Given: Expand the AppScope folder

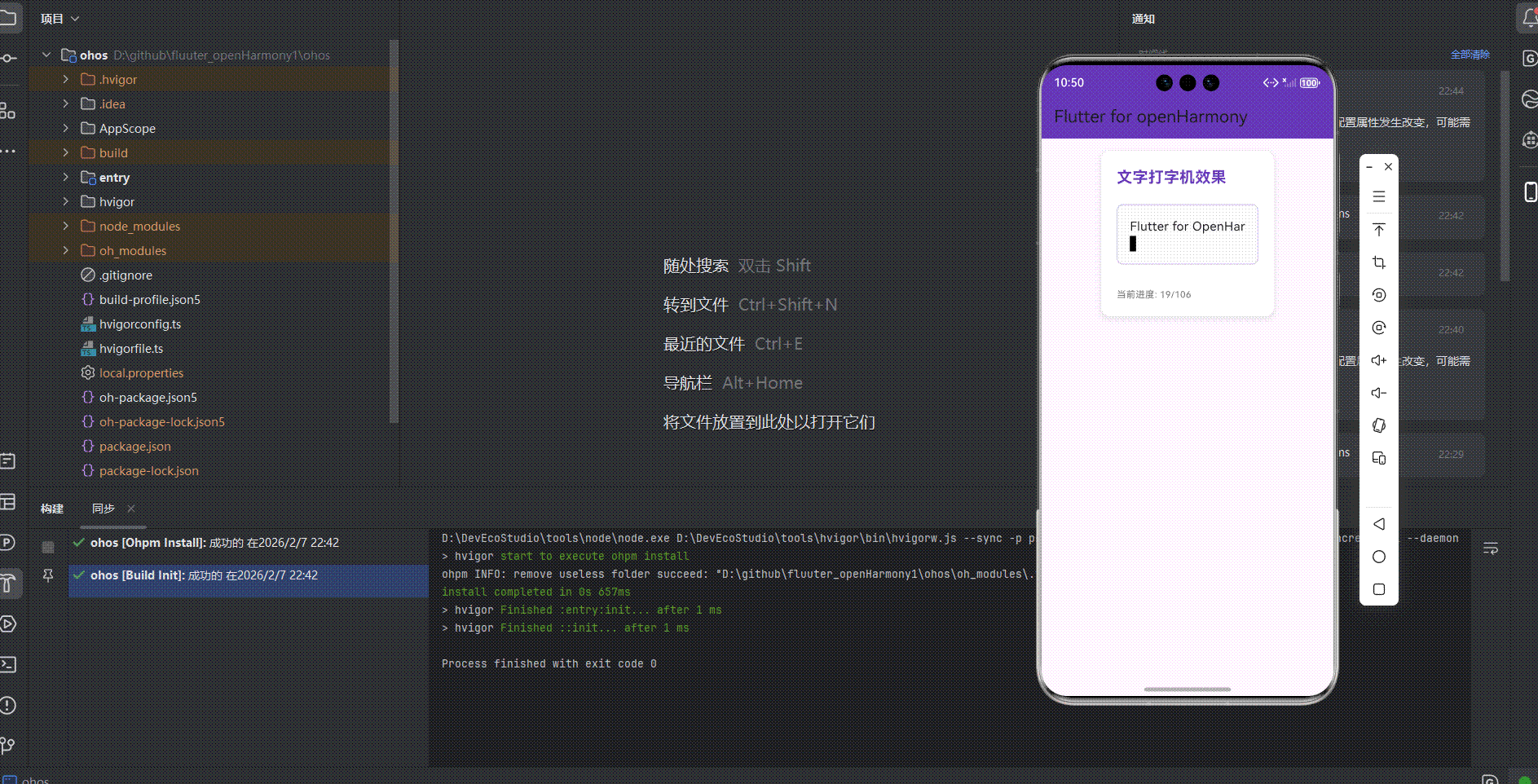Looking at the screenshot, I should (66, 128).
